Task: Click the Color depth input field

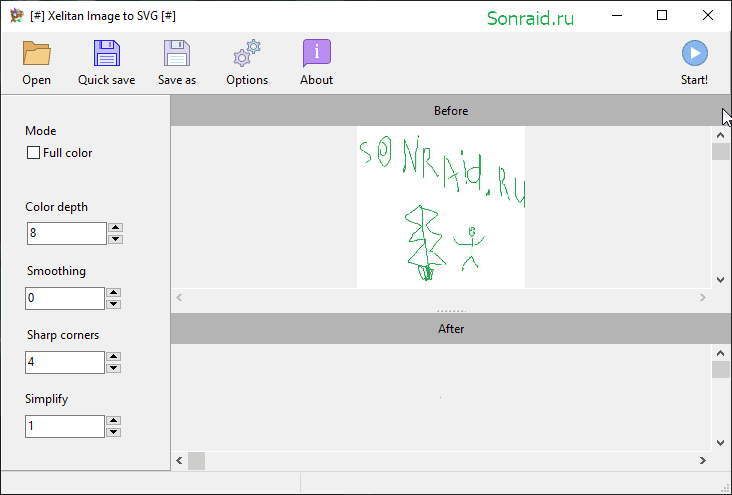Action: coord(67,233)
